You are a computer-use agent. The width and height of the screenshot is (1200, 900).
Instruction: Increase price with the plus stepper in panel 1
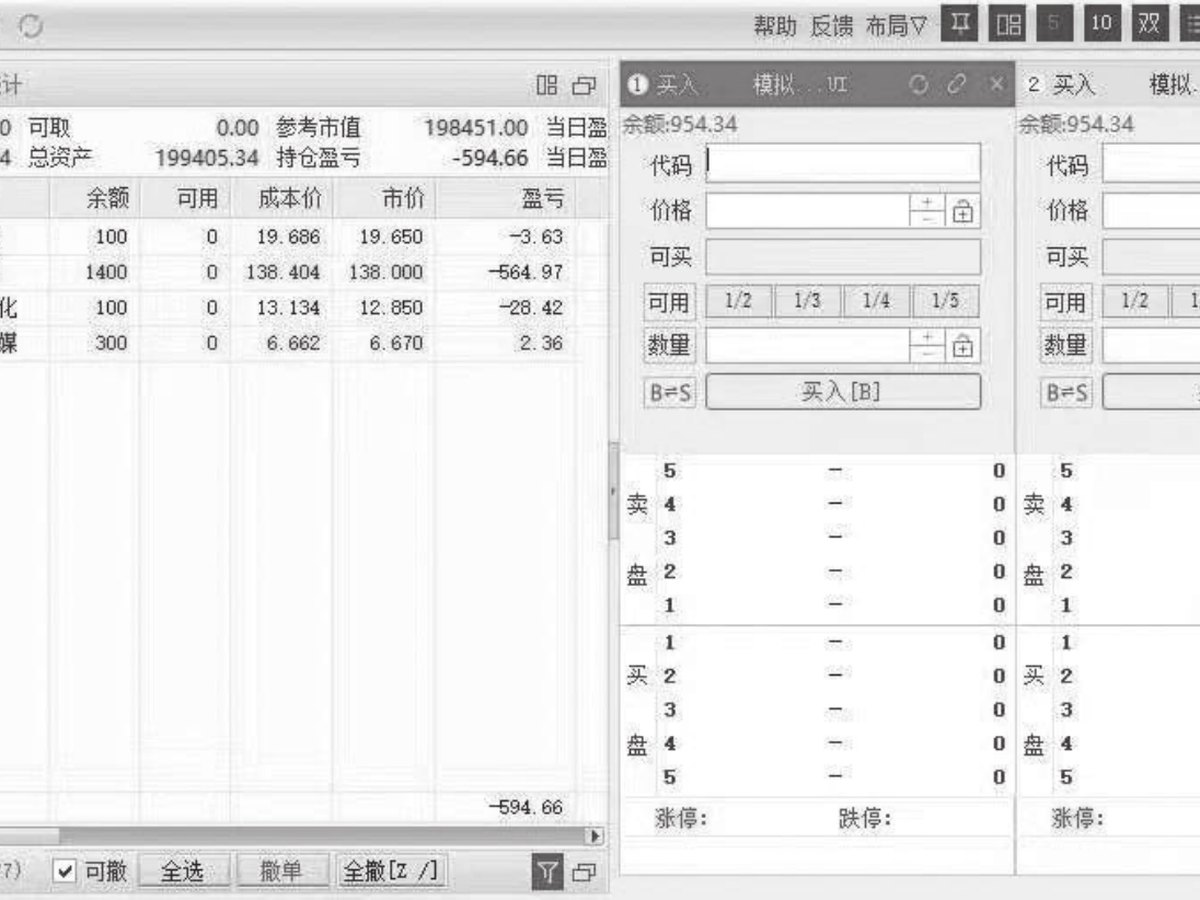click(x=928, y=203)
